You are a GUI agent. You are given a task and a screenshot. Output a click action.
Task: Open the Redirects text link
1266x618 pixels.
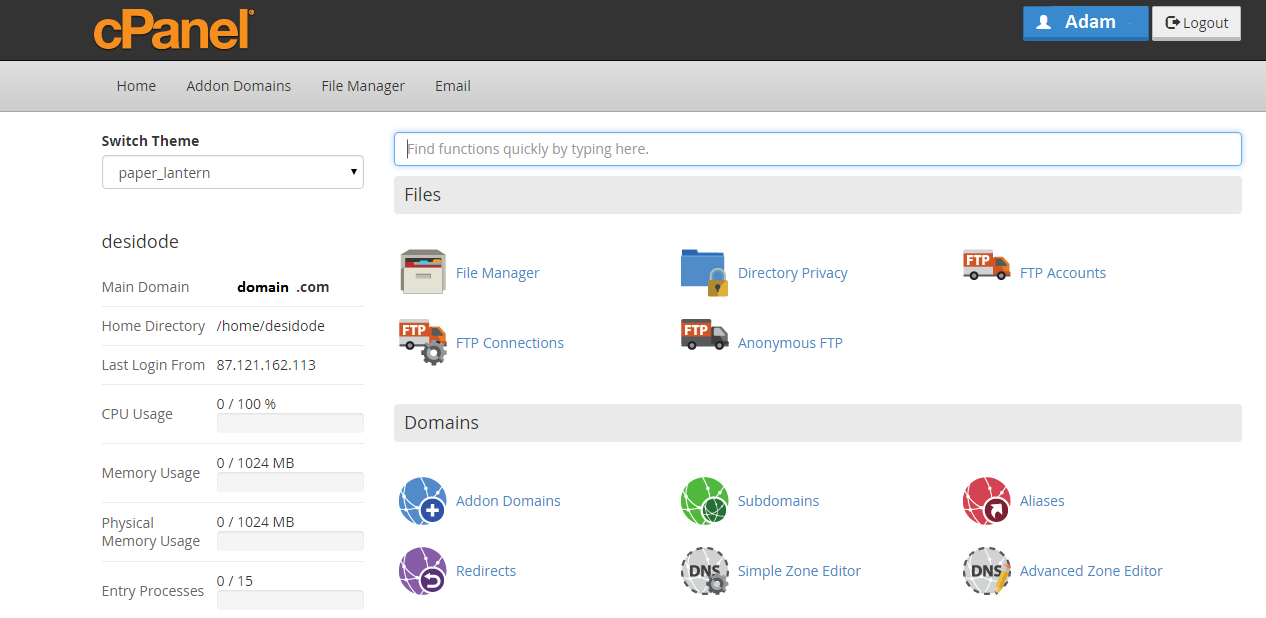pos(486,571)
